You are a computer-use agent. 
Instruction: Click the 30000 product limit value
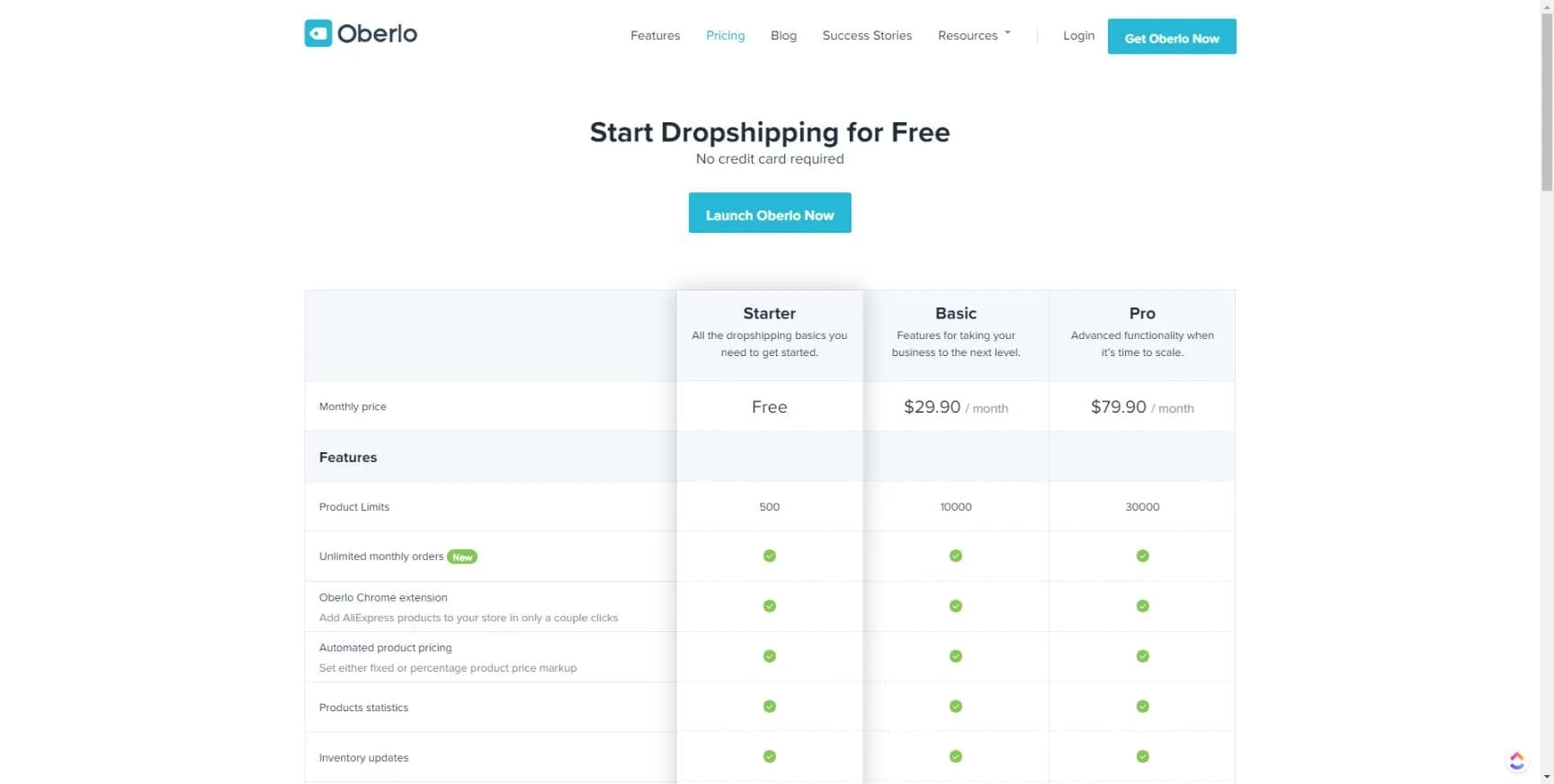click(x=1142, y=507)
